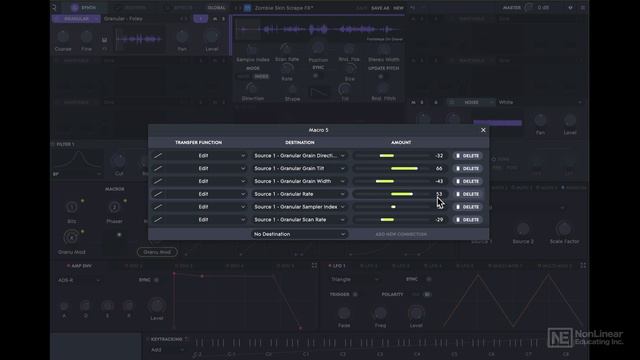Click the -32 amount value
Viewport: 640px width, 360px height.
(439, 156)
